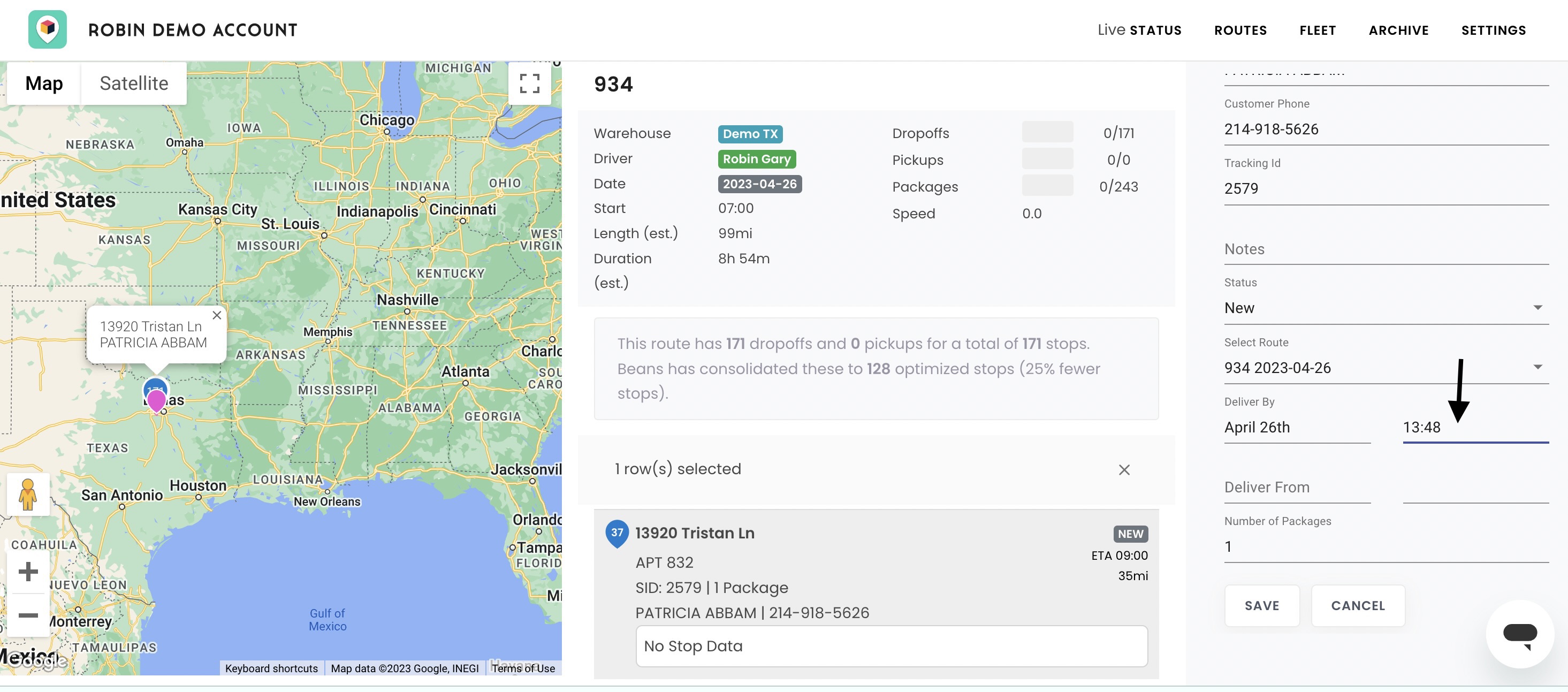Image resolution: width=1568 pixels, height=692 pixels.
Task: Click the Dropoffs progress bar
Action: (x=1047, y=132)
